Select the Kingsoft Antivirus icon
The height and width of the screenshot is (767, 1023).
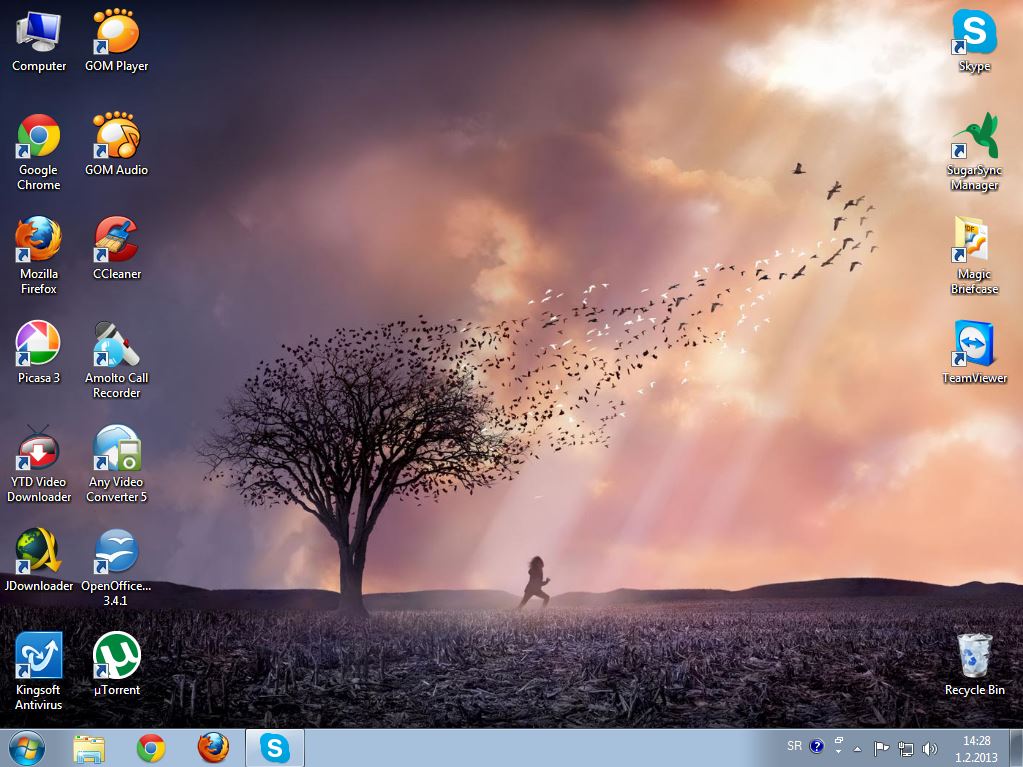click(x=38, y=671)
